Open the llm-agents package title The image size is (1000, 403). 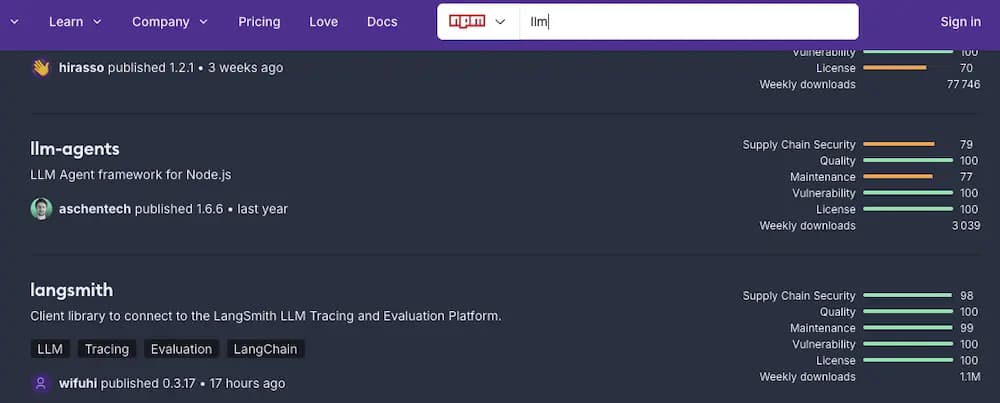click(x=75, y=149)
